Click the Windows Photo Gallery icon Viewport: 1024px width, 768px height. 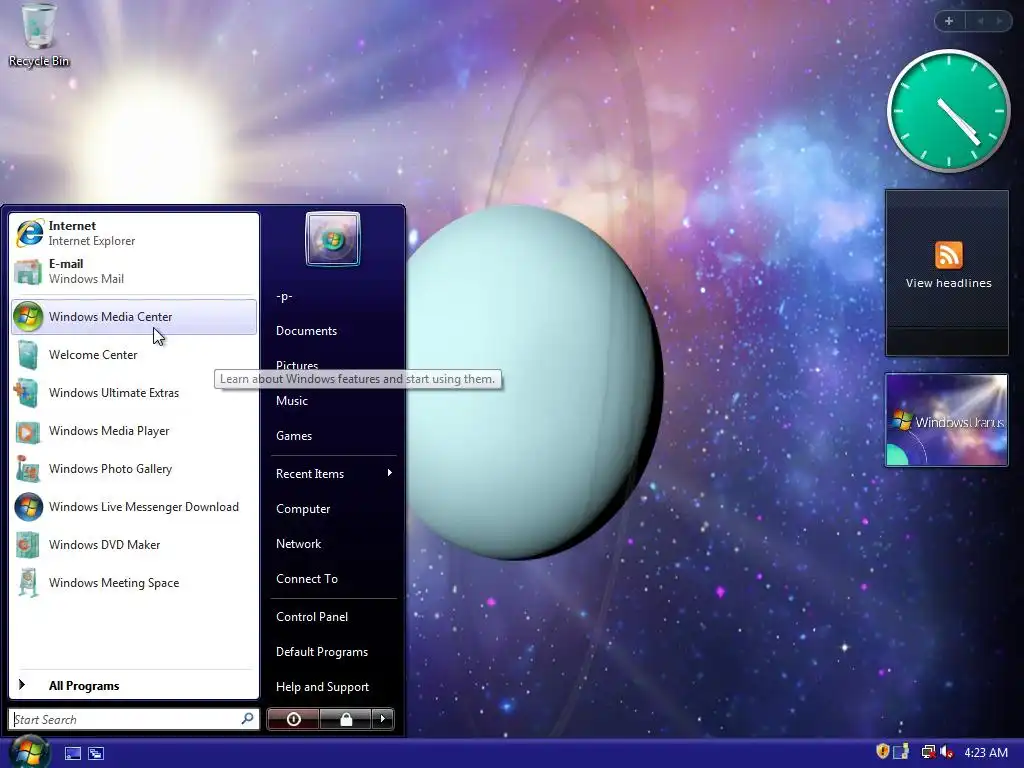click(x=28, y=469)
